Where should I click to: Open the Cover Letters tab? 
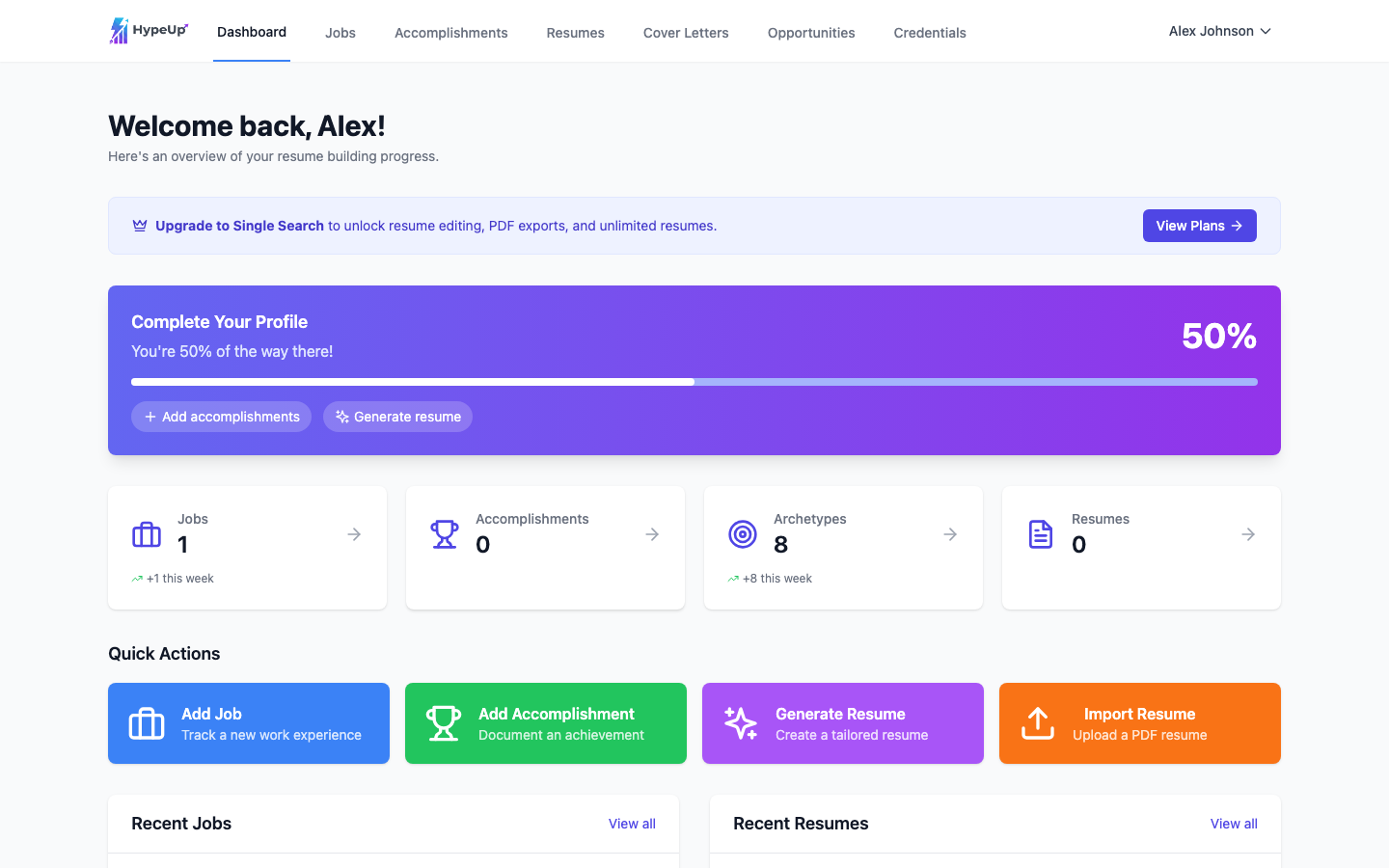point(686,33)
